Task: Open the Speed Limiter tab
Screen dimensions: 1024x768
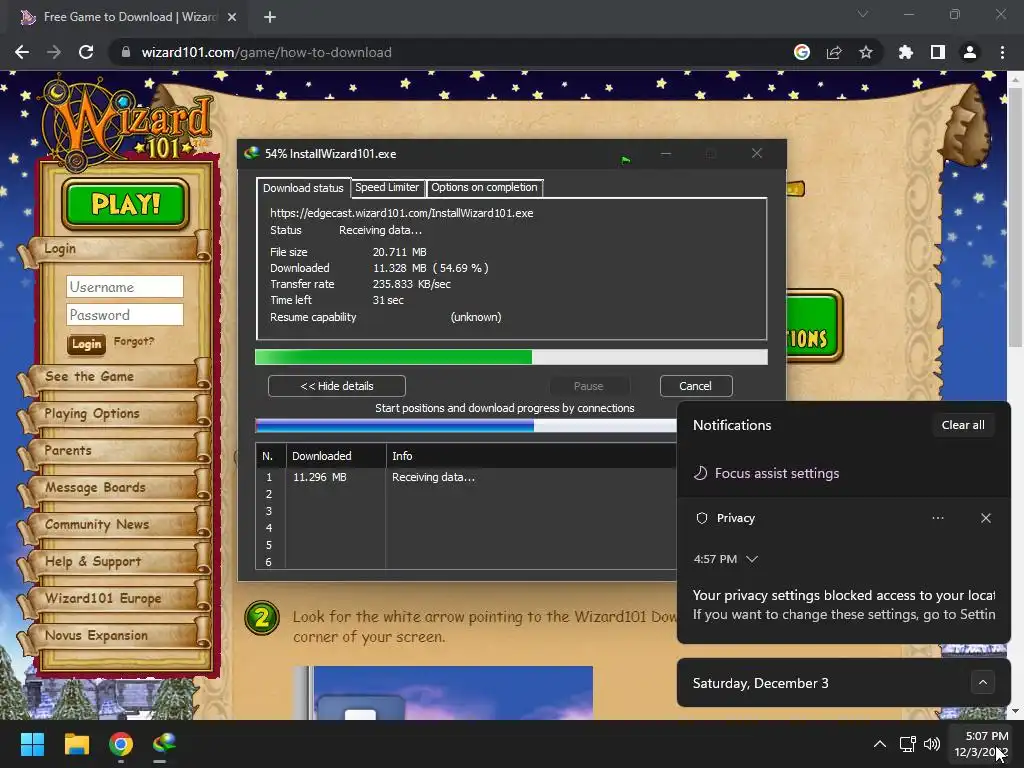Action: pos(387,187)
